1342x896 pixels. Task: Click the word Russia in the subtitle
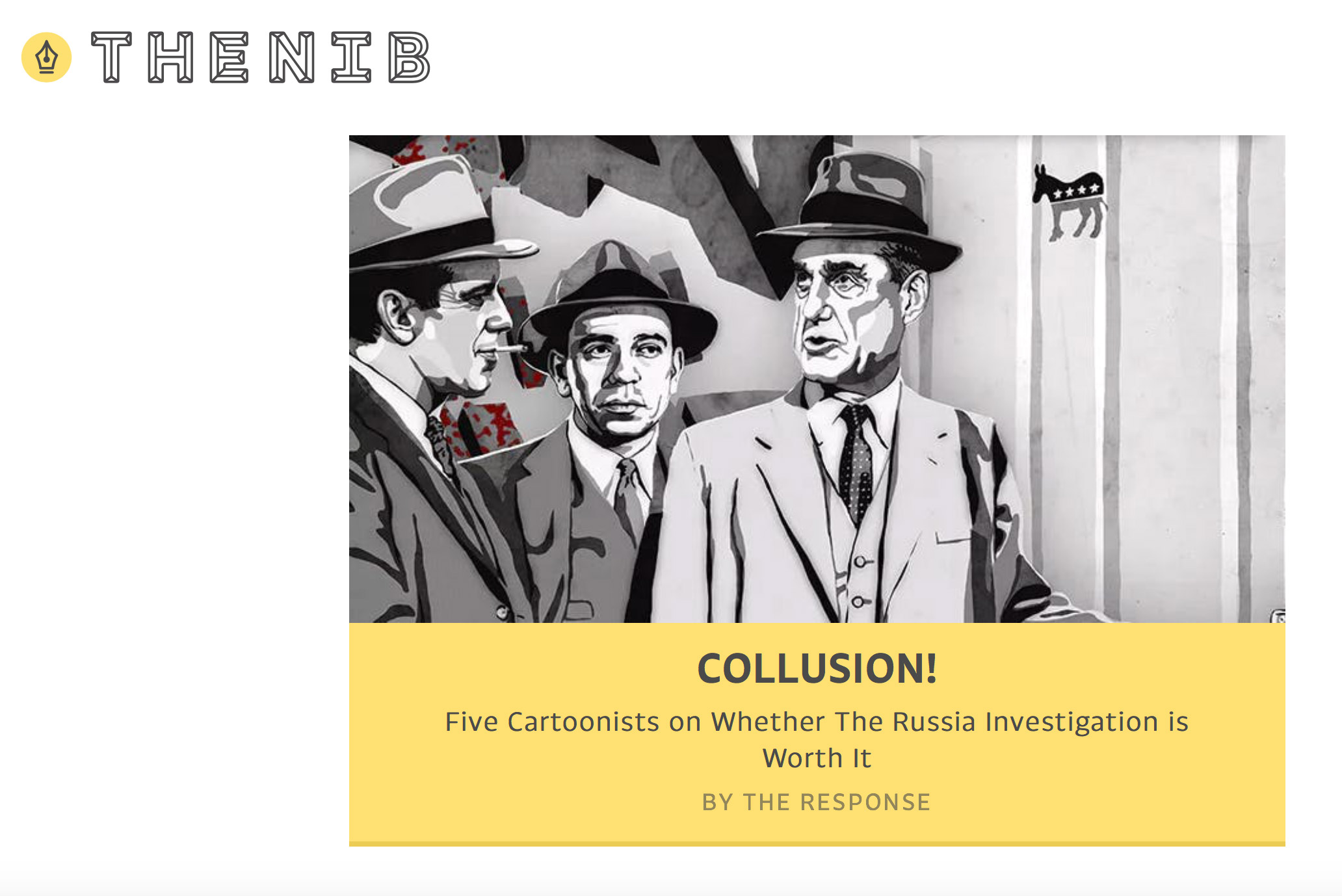coord(934,722)
